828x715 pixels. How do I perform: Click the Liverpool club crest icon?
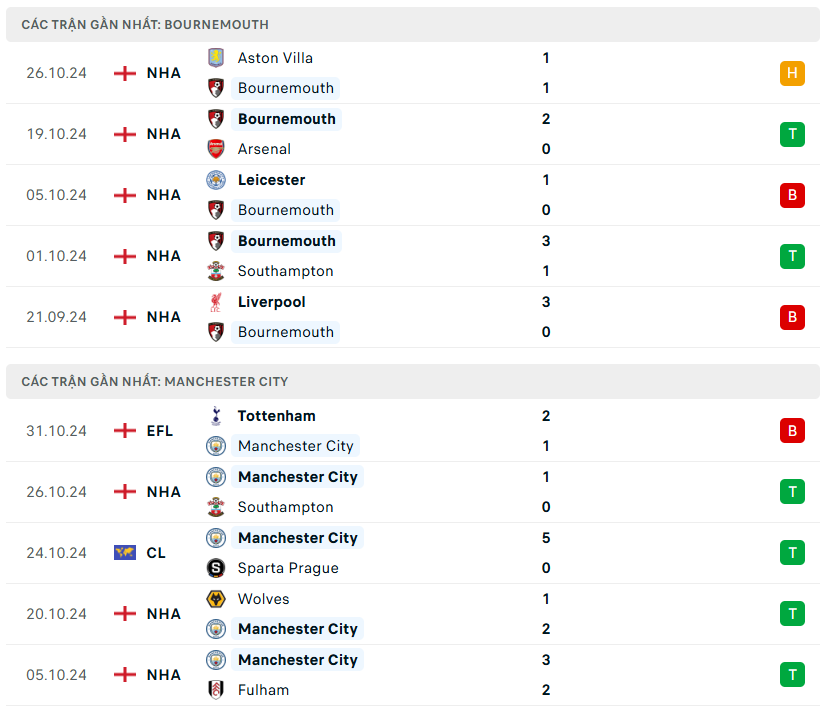pos(216,302)
